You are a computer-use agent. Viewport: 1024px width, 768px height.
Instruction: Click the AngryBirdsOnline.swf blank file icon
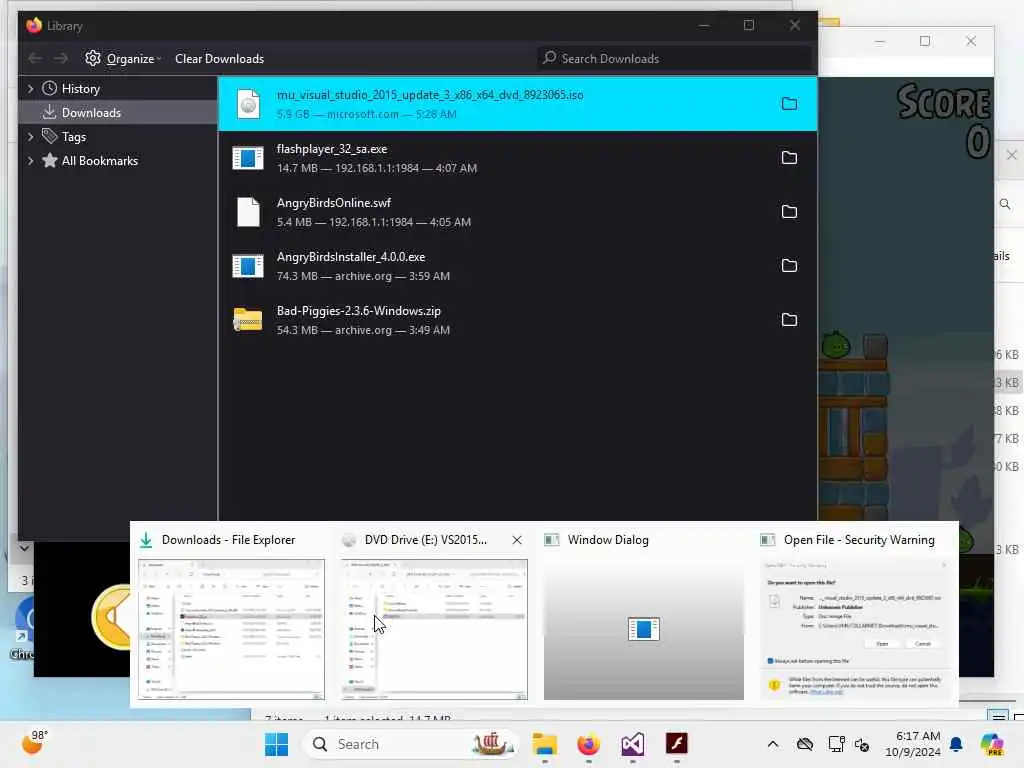point(248,212)
